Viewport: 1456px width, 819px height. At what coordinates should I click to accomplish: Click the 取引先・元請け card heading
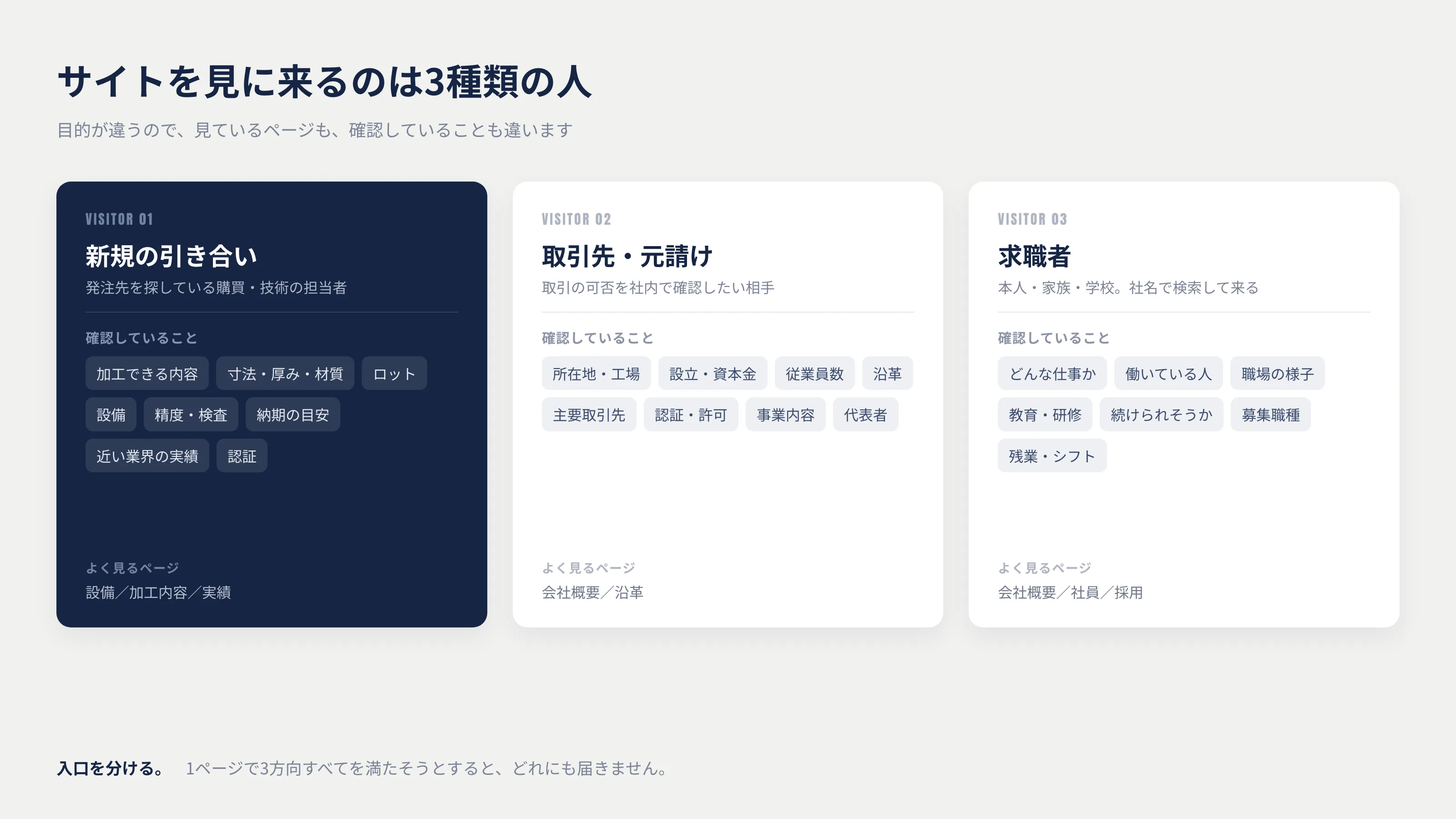pos(627,256)
